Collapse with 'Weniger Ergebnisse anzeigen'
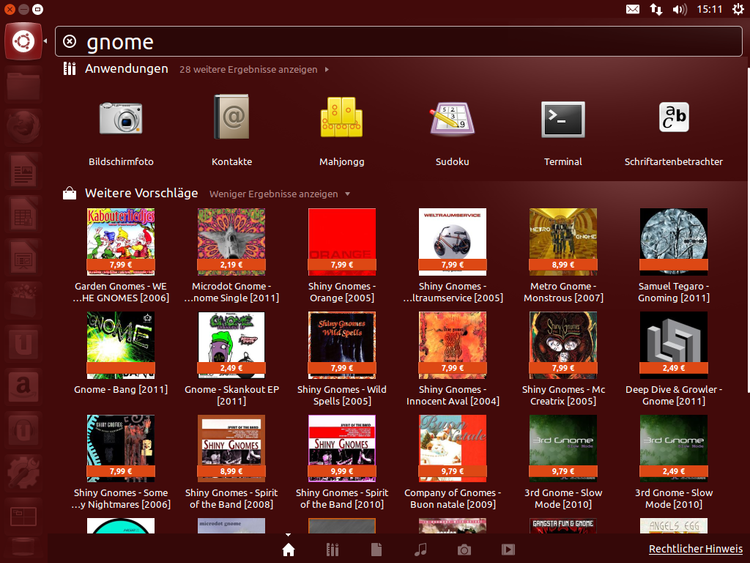 279,193
